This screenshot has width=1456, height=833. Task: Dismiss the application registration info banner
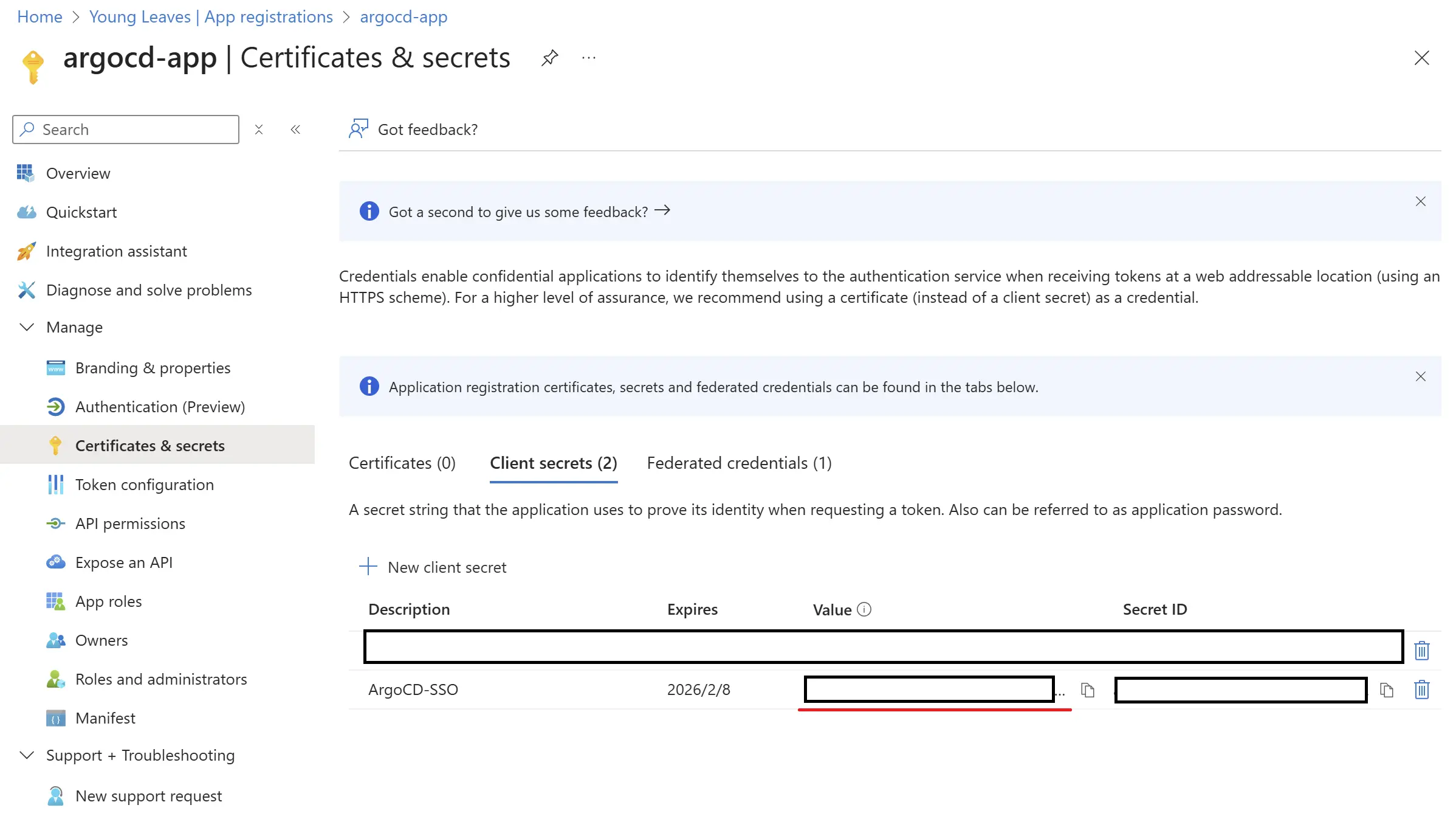coord(1421,376)
